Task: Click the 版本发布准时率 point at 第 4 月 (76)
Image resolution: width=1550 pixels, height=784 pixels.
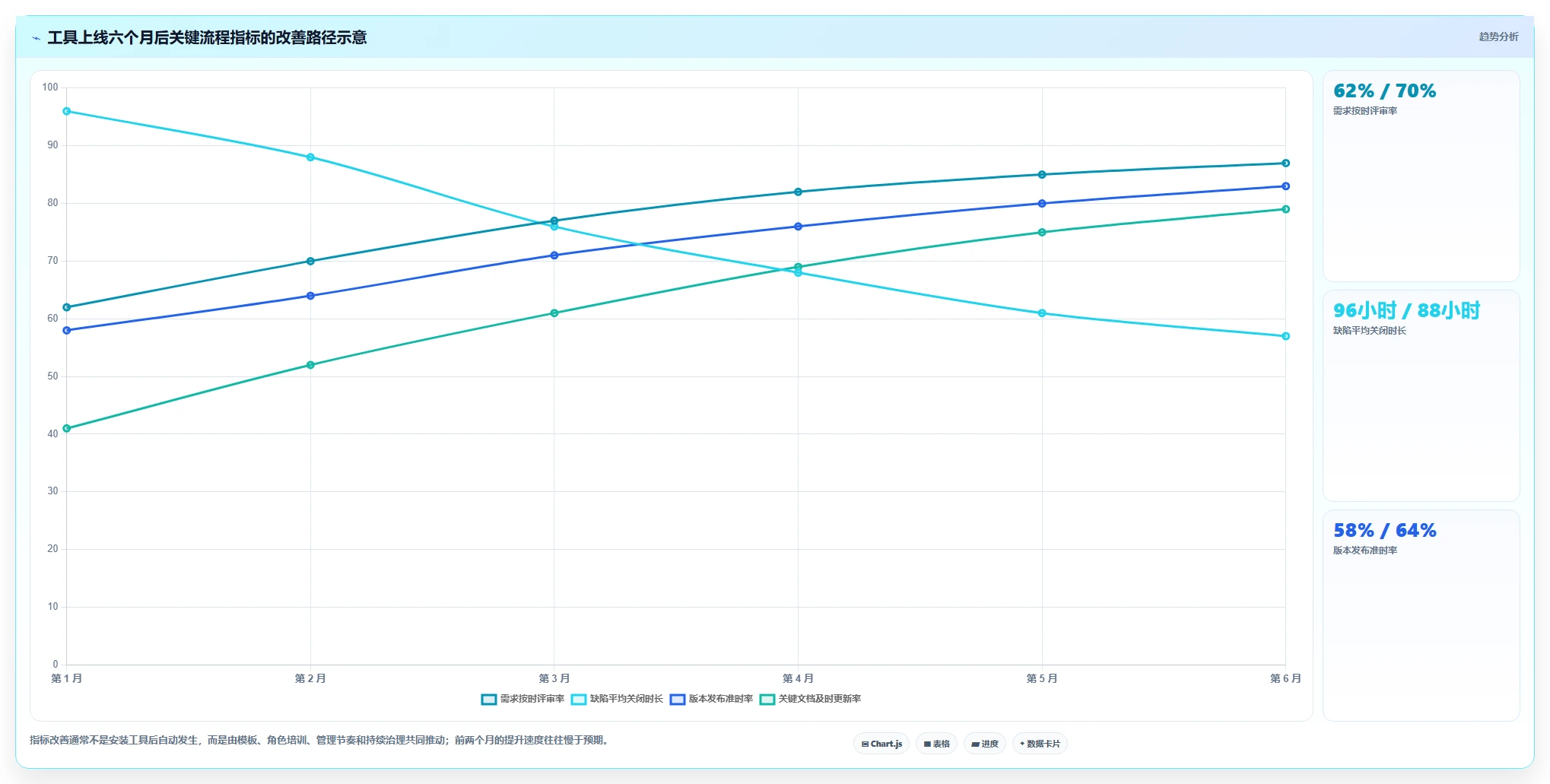Action: click(798, 227)
